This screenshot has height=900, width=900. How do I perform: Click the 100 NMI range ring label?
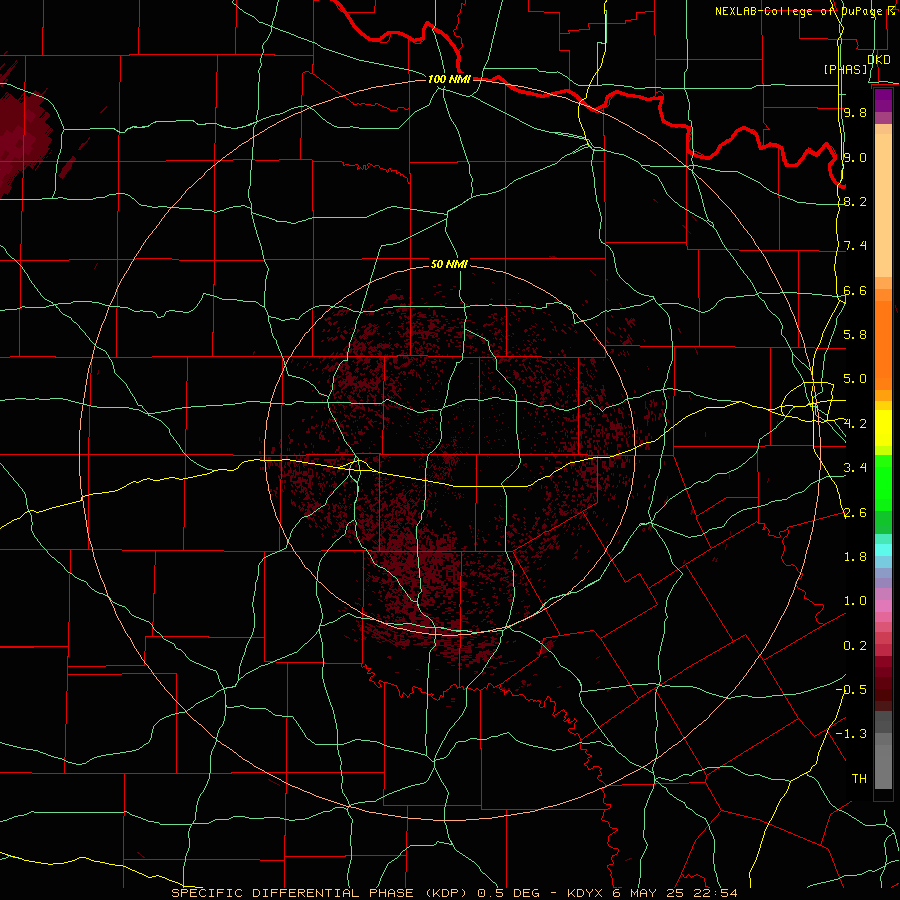pyautogui.click(x=449, y=79)
